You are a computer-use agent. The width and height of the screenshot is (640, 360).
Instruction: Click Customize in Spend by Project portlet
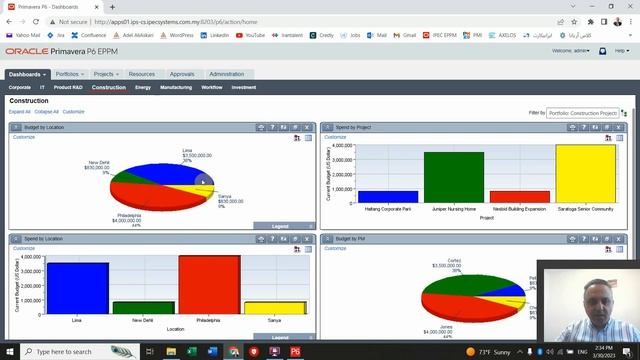pyautogui.click(x=335, y=137)
